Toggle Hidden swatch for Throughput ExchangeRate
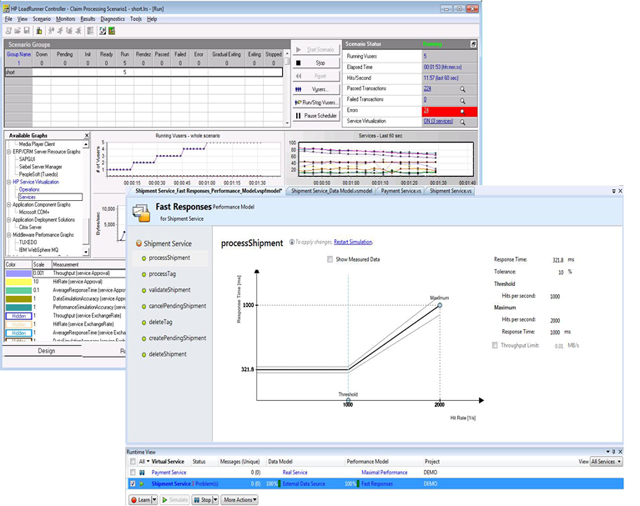640x506 pixels. 18,316
